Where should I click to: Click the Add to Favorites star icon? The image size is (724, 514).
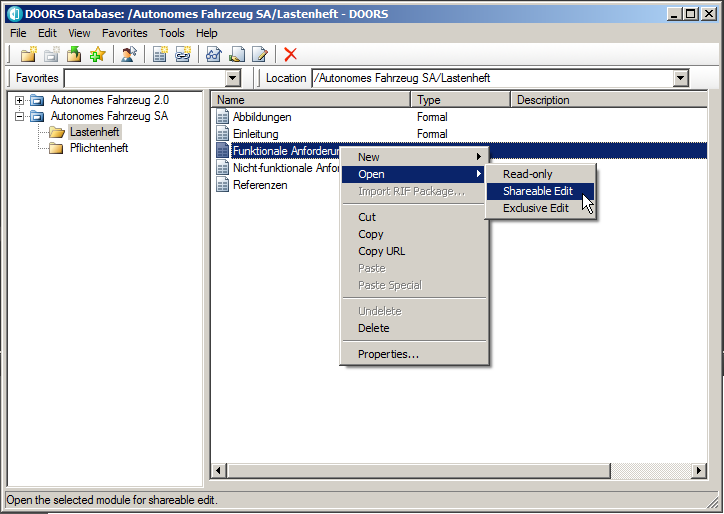97,55
